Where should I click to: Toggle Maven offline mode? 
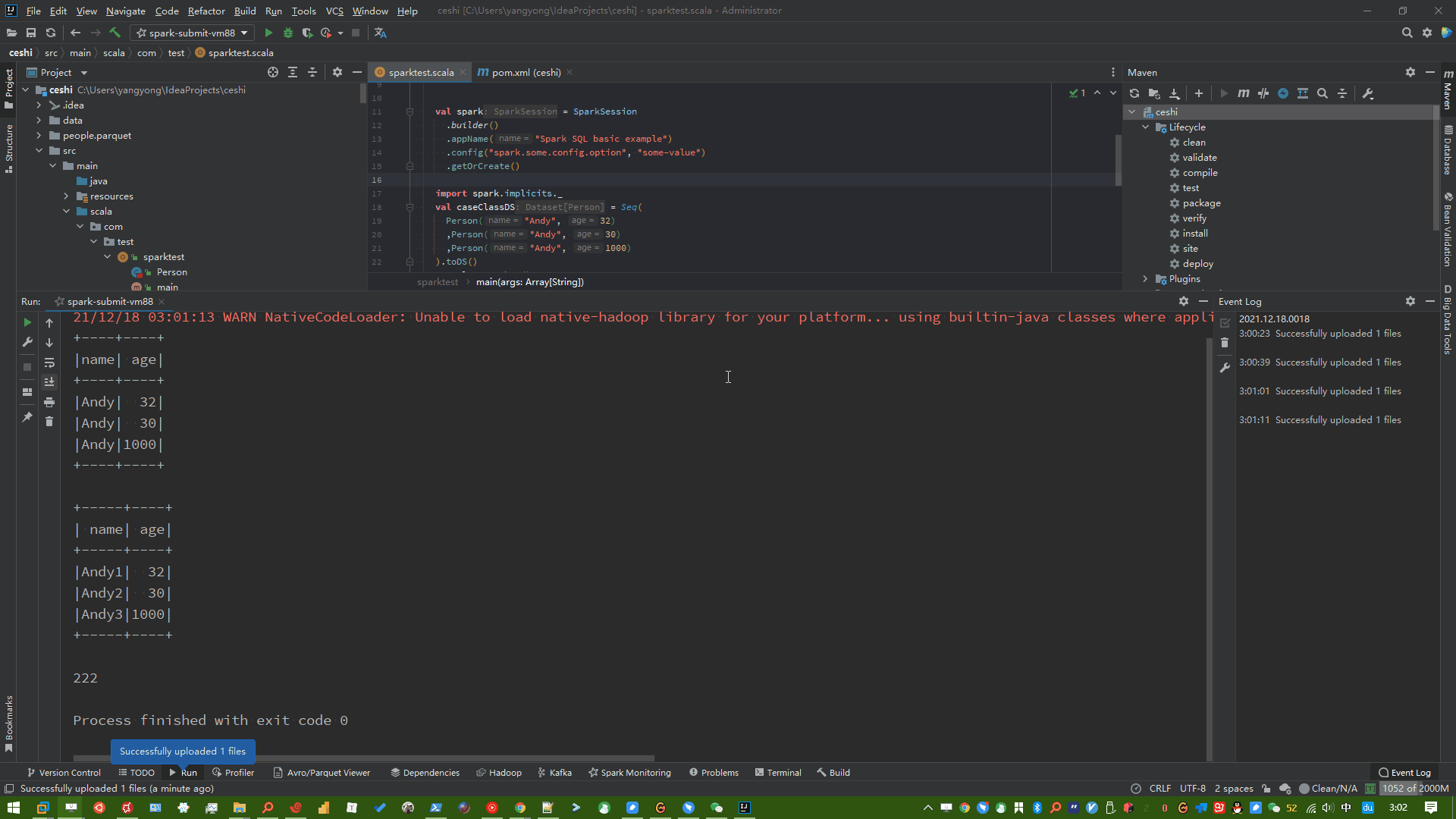[1263, 93]
